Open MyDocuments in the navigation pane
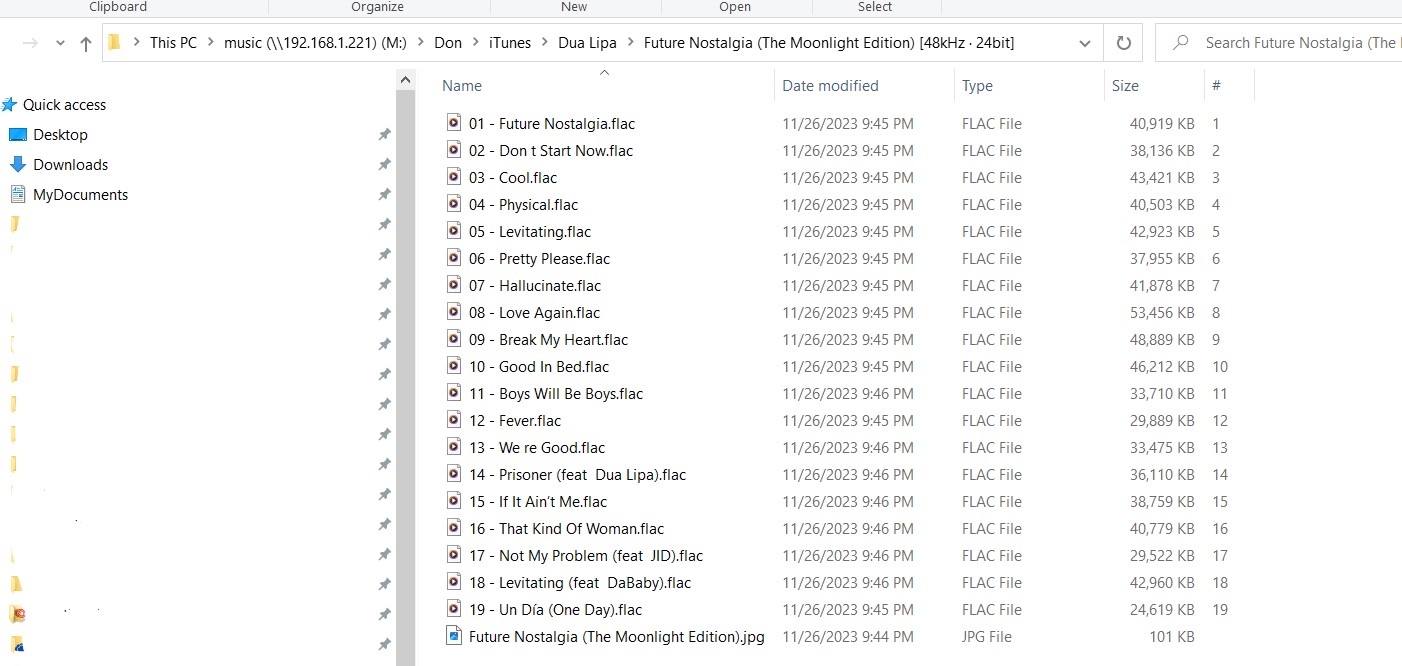The image size is (1402, 666). click(x=80, y=195)
